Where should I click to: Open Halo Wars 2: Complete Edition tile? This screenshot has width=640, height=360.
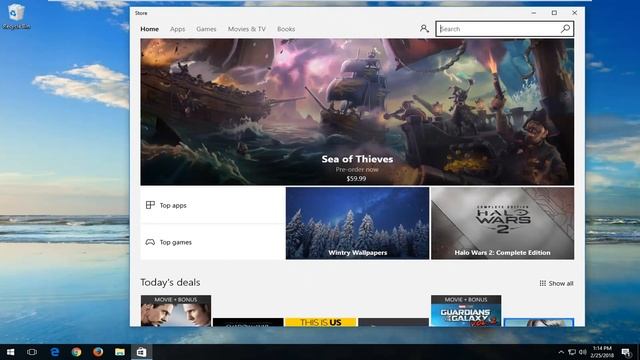pos(502,223)
